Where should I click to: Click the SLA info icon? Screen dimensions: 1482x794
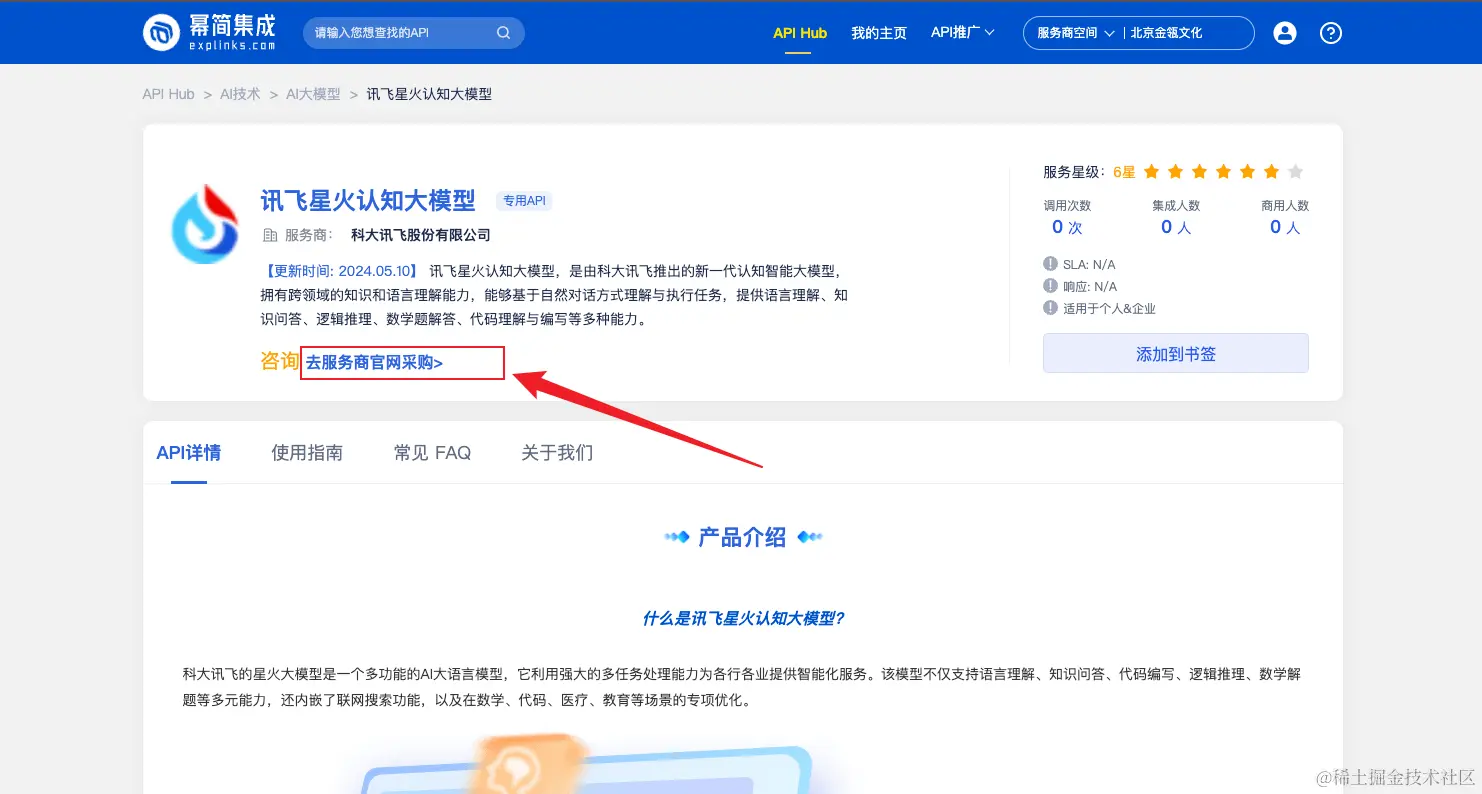pyautogui.click(x=1050, y=264)
